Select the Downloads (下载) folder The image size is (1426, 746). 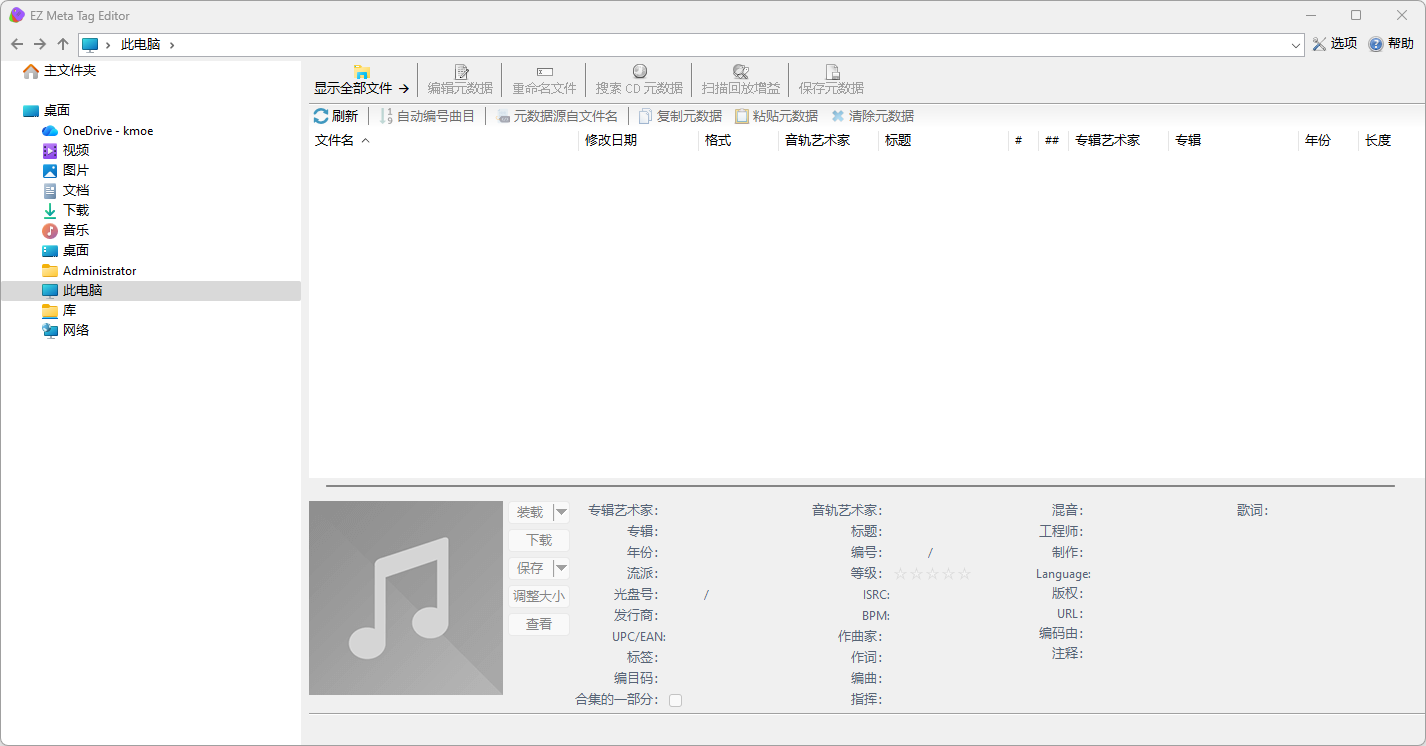coord(75,210)
